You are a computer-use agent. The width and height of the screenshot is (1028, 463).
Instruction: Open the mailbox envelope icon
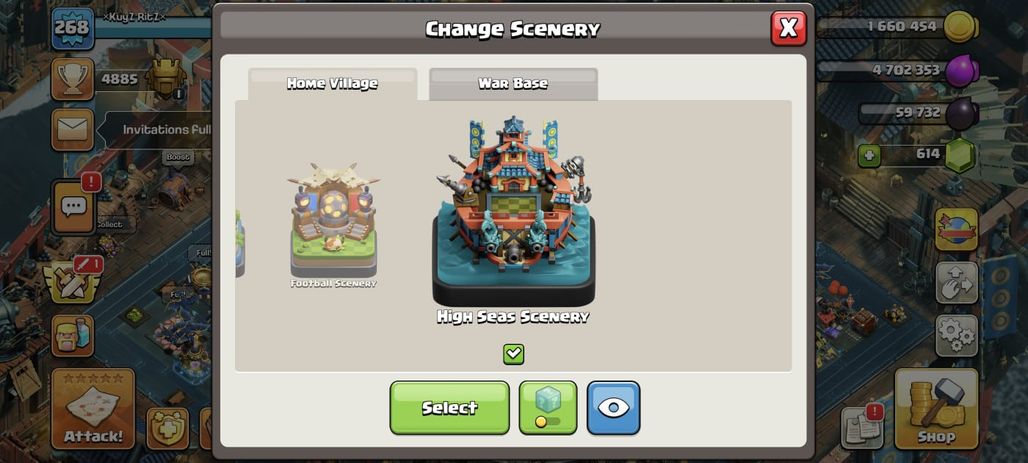pyautogui.click(x=73, y=130)
